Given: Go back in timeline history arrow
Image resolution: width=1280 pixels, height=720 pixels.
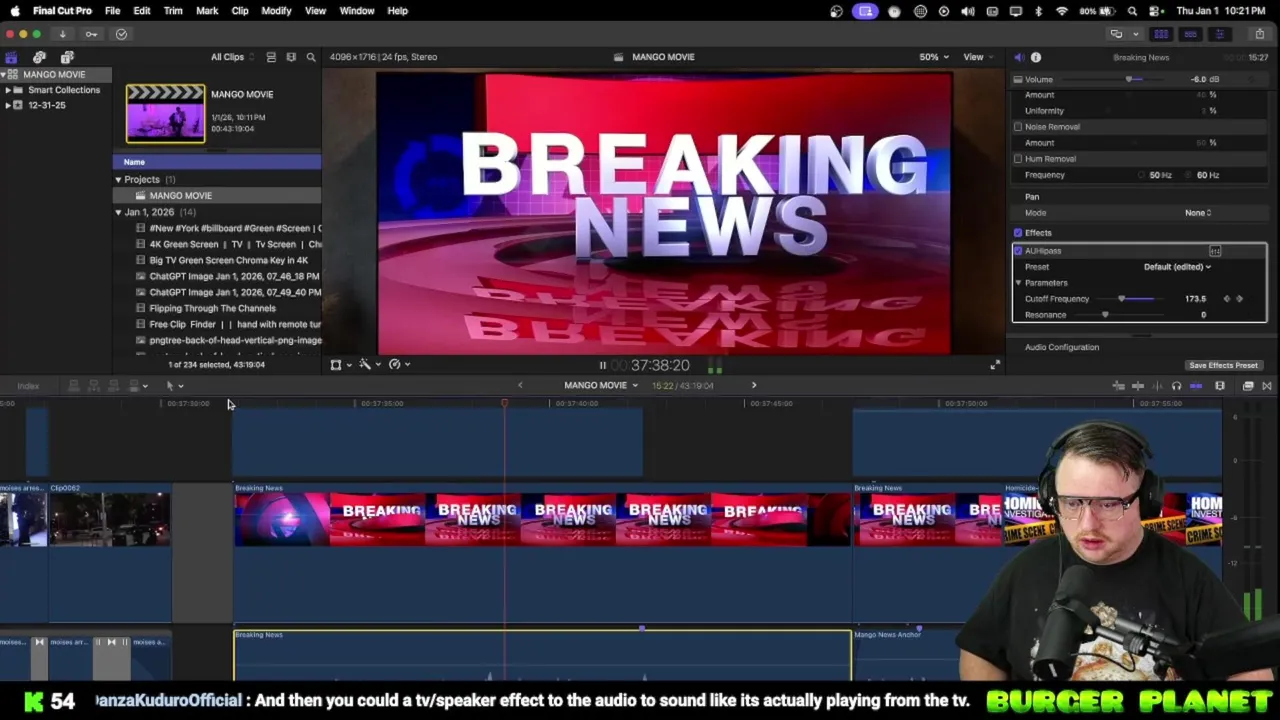Looking at the screenshot, I should pos(520,386).
